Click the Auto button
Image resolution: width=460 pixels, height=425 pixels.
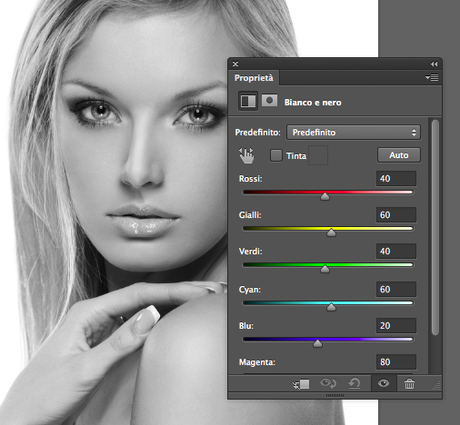(399, 155)
